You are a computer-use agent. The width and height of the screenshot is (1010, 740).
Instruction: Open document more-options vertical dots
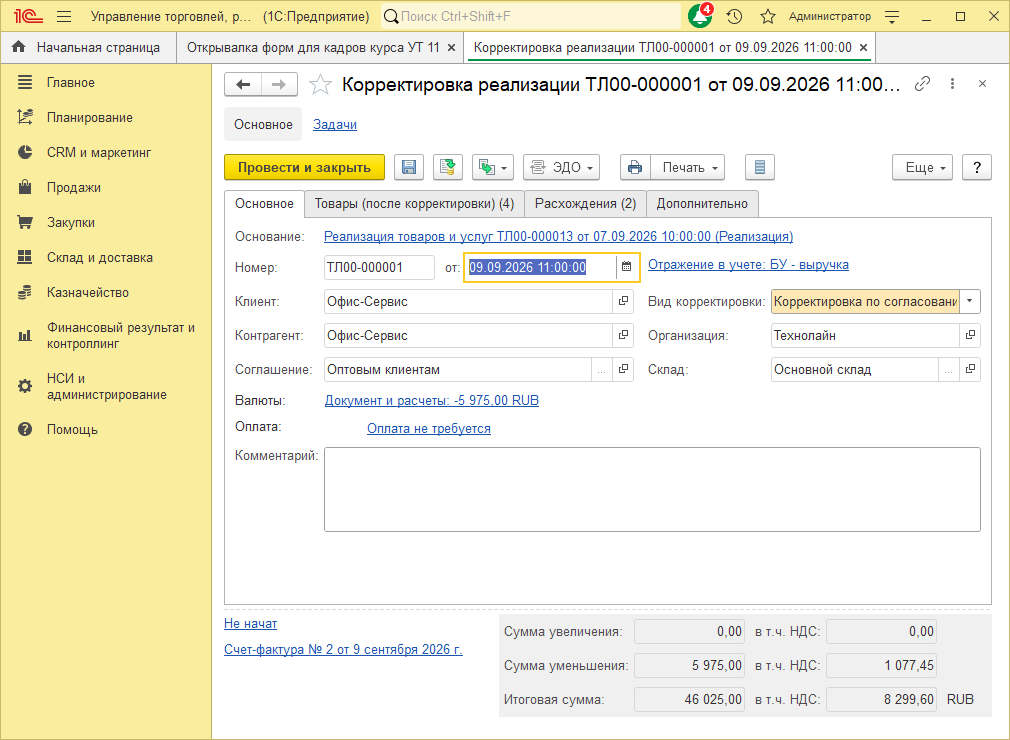coord(952,84)
